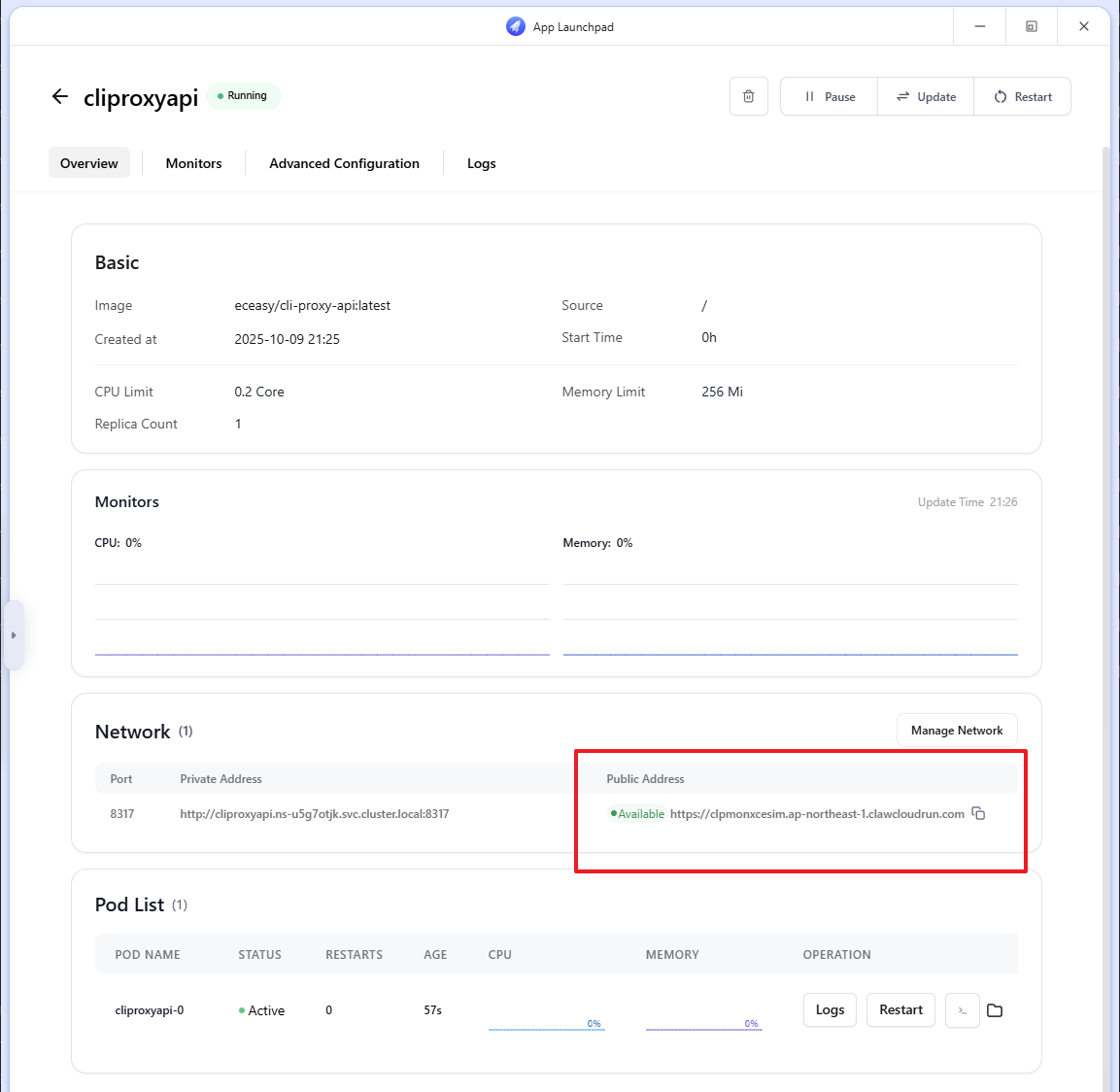Delete the app using the trash icon
Screen dimensions: 1120x1092
coord(748,96)
